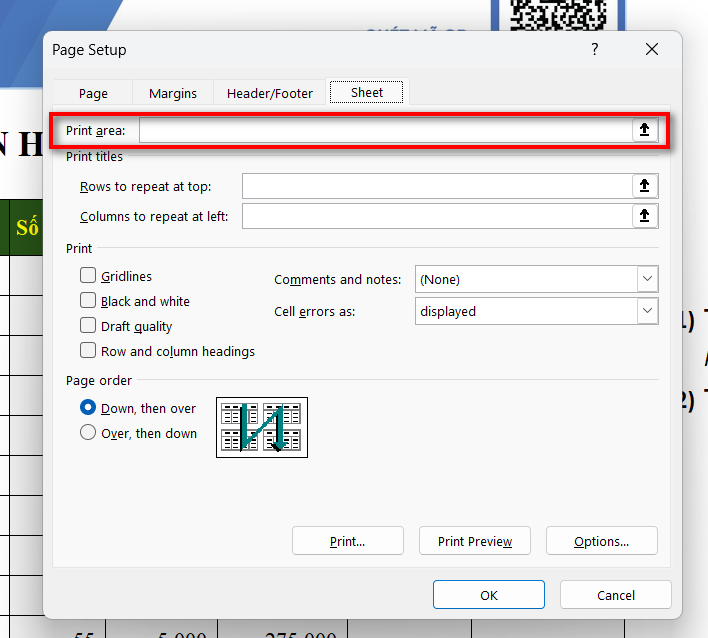Click Rows to repeat collapse-dialog icon

645,186
